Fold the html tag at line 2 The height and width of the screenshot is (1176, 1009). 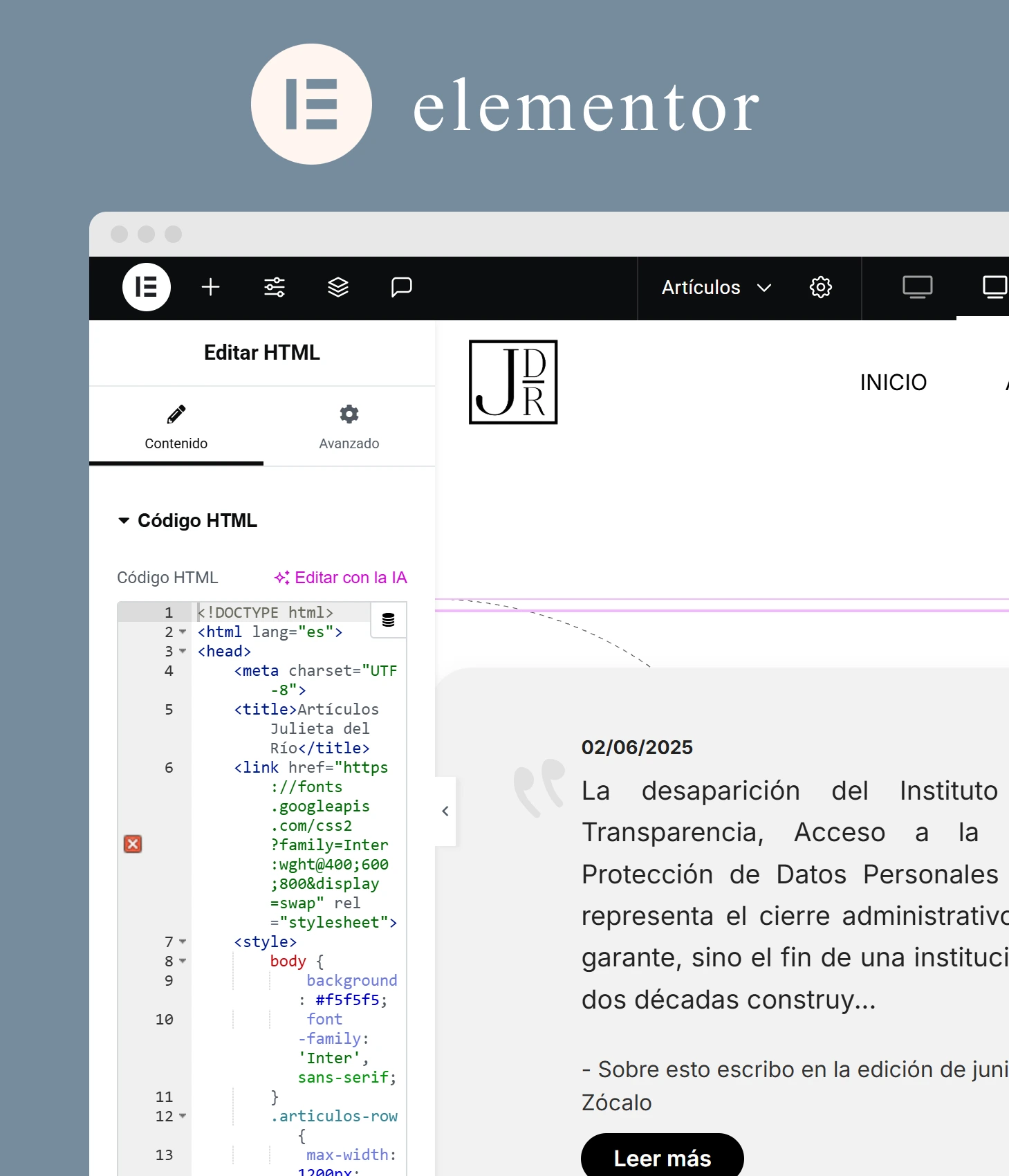[183, 632]
